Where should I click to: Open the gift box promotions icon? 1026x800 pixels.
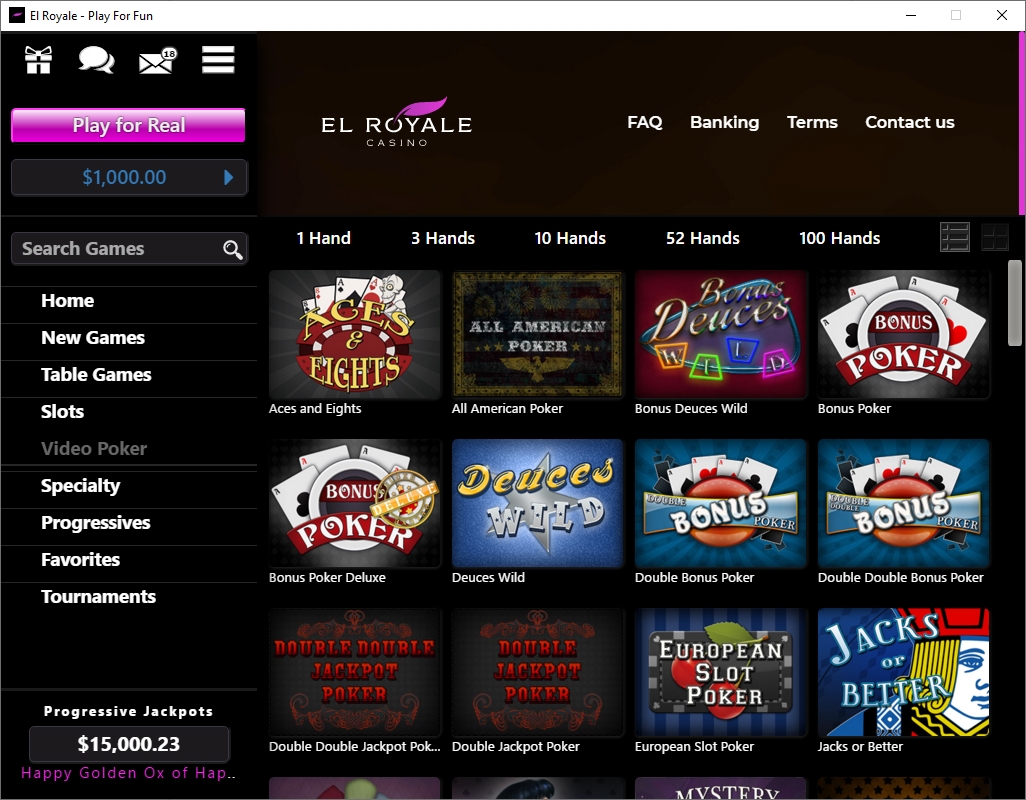tap(39, 60)
